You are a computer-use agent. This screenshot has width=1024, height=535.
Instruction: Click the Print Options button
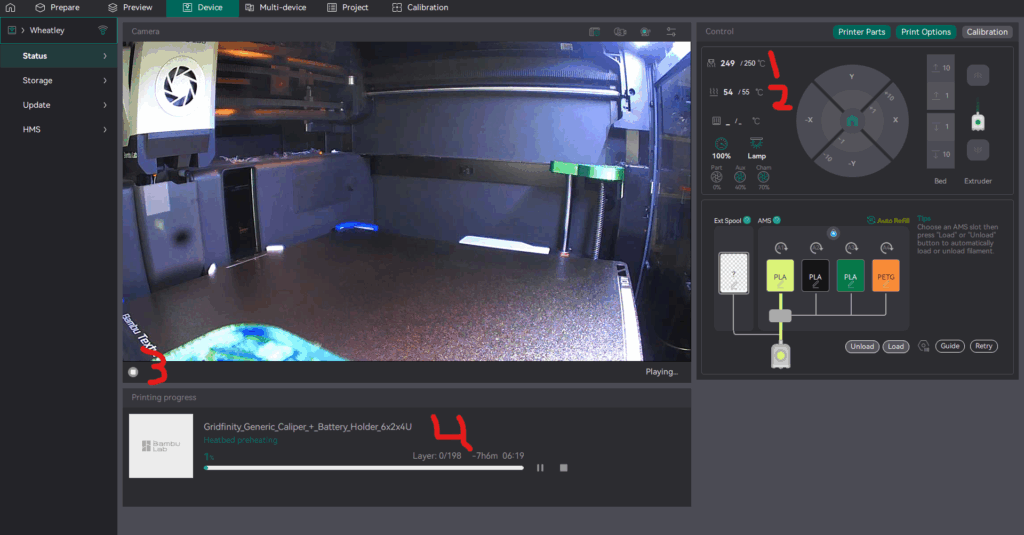click(x=925, y=32)
